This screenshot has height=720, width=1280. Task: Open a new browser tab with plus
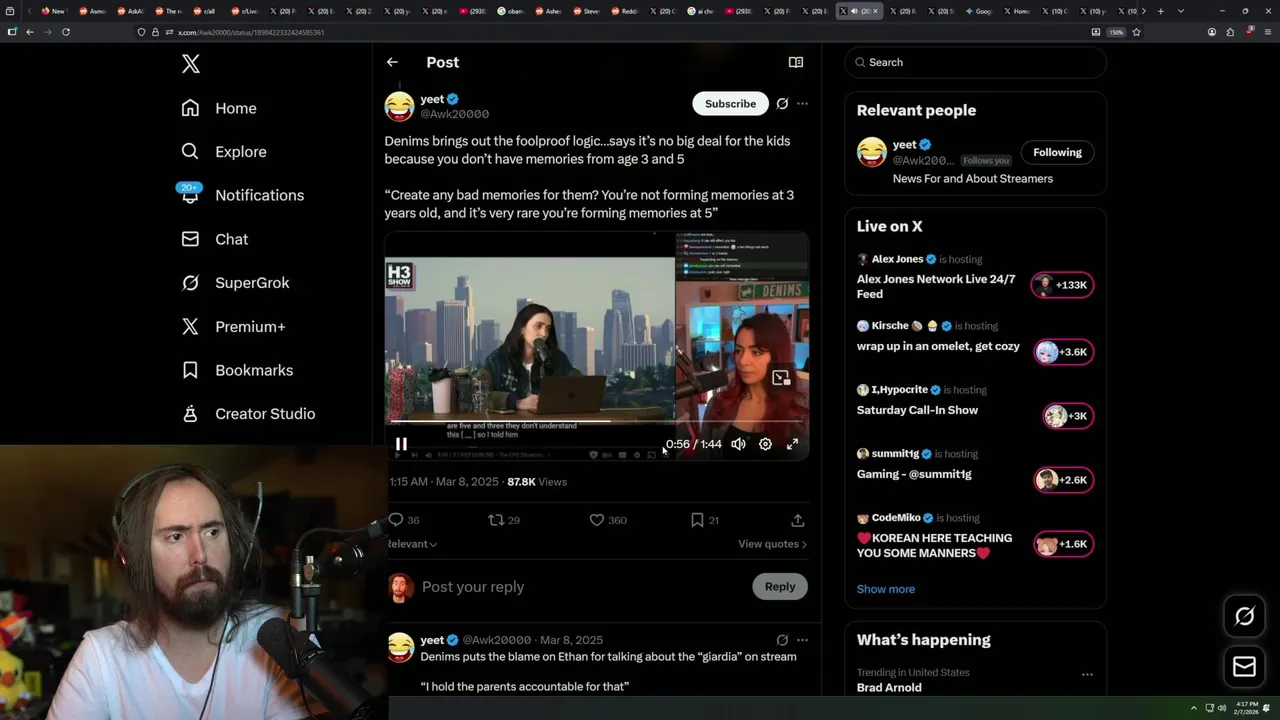[x=1160, y=11]
